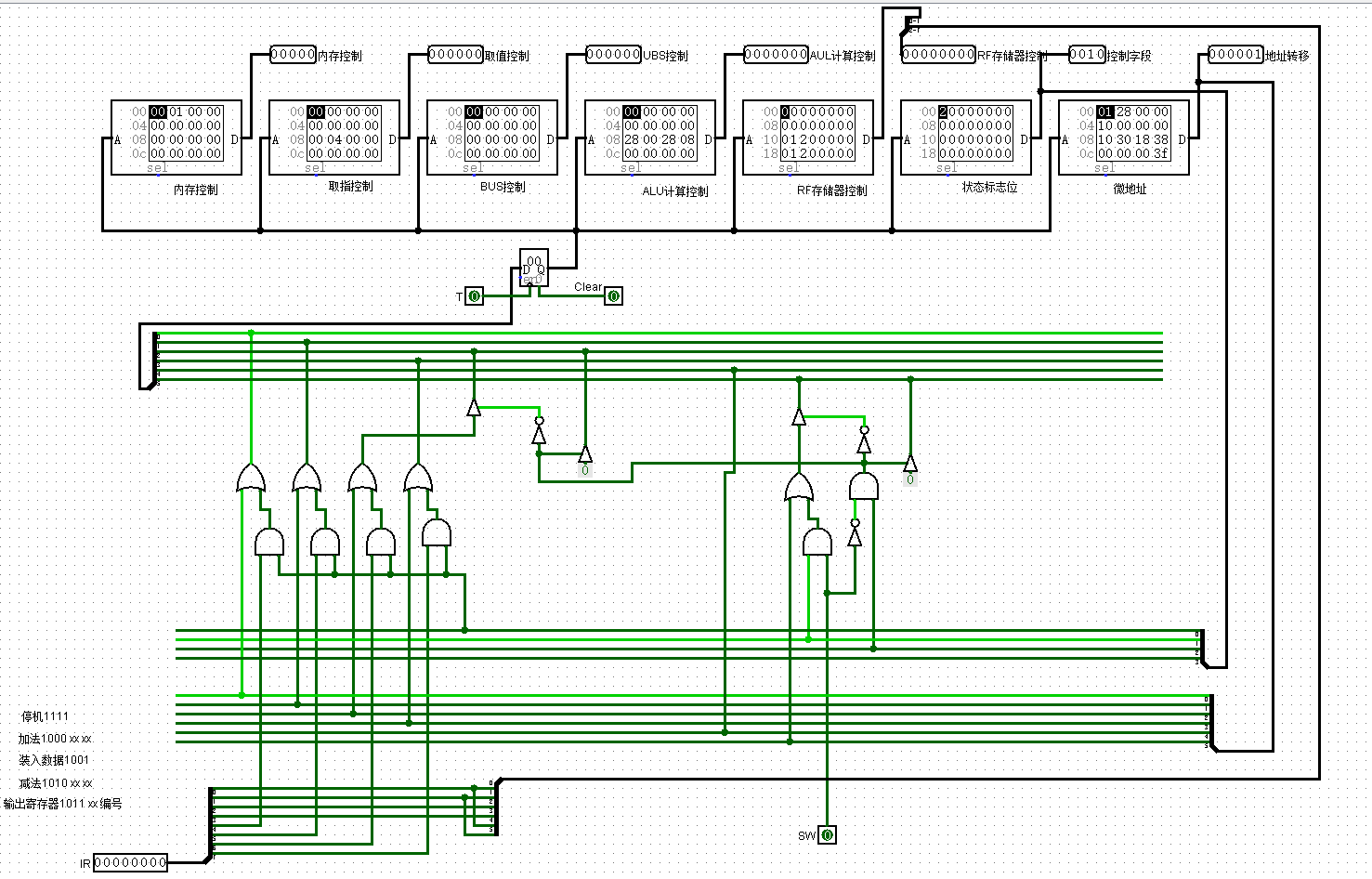The height and width of the screenshot is (879, 1372).
Task: Select the leftmost AND gate in lower row
Action: click(269, 543)
